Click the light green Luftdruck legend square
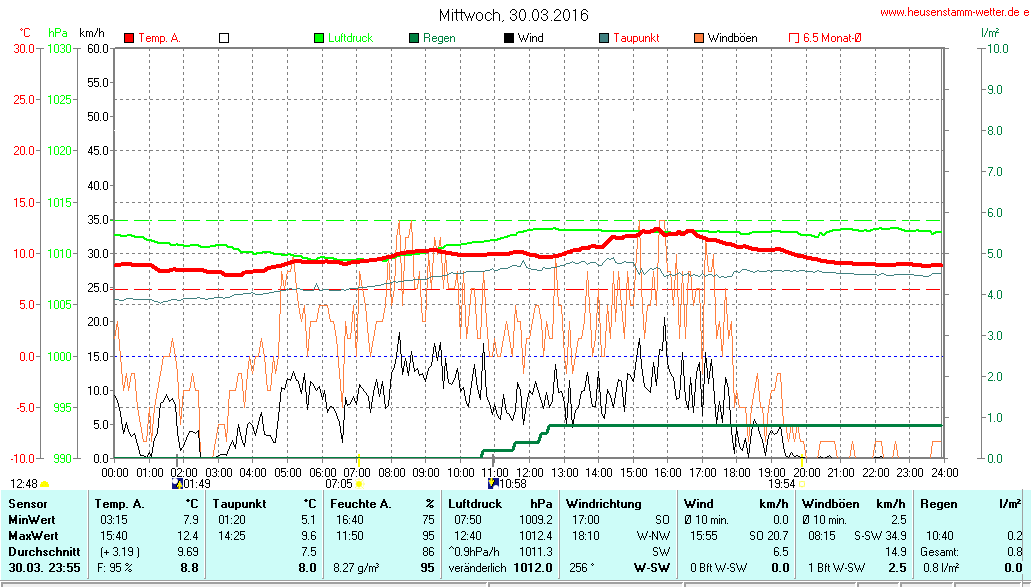1034x587 pixels. (320, 38)
